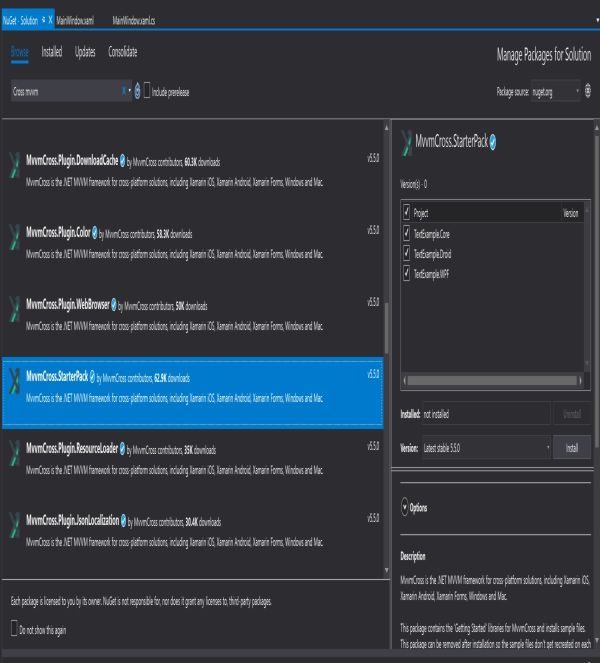
Task: Toggle Include prerelease checkbox
Action: point(147,90)
